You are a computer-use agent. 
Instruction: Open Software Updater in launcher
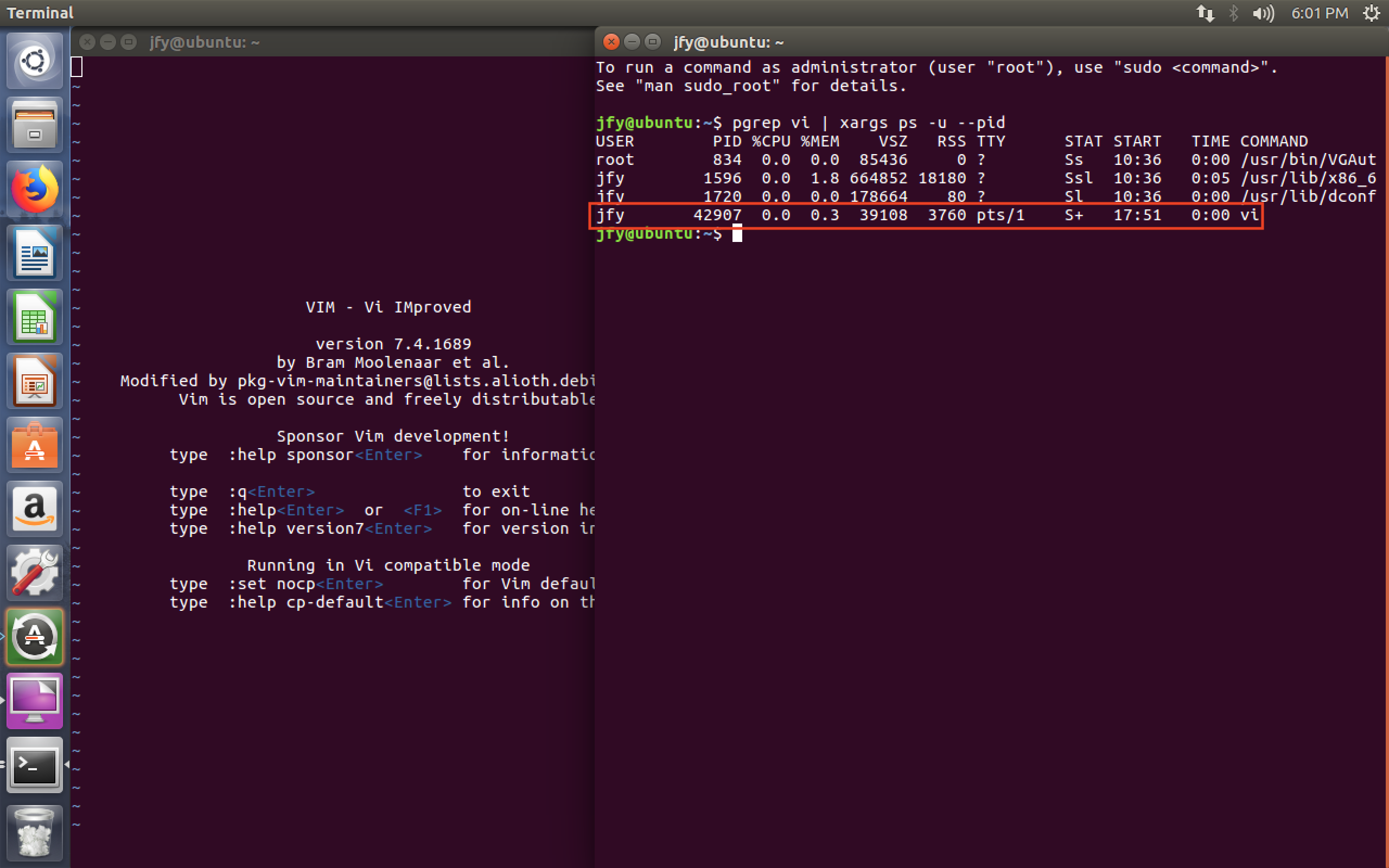pyautogui.click(x=34, y=637)
